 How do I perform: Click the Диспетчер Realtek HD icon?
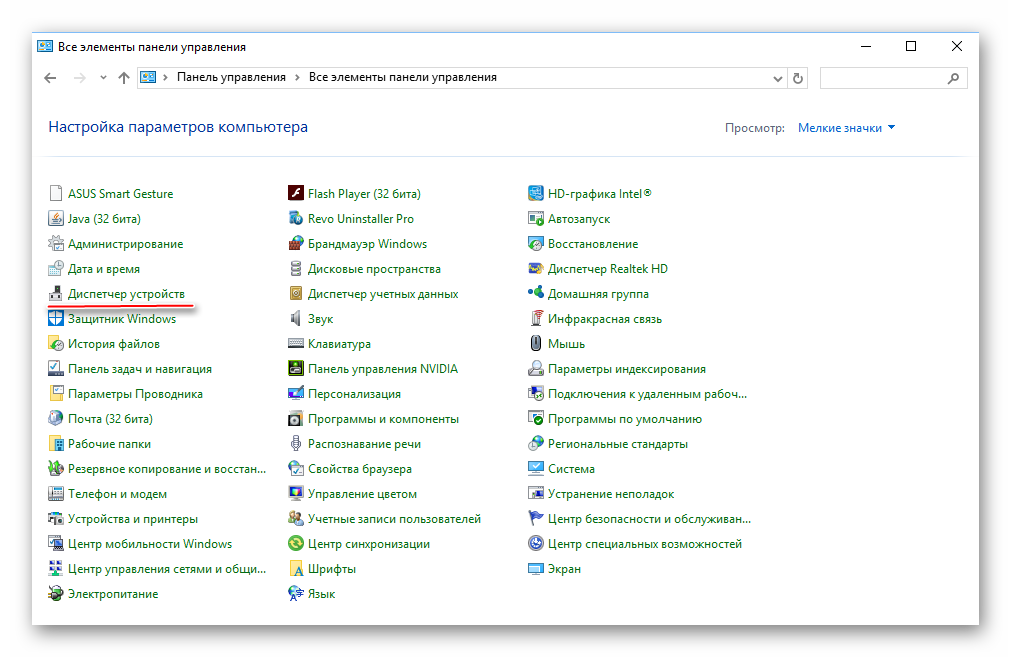click(x=536, y=269)
